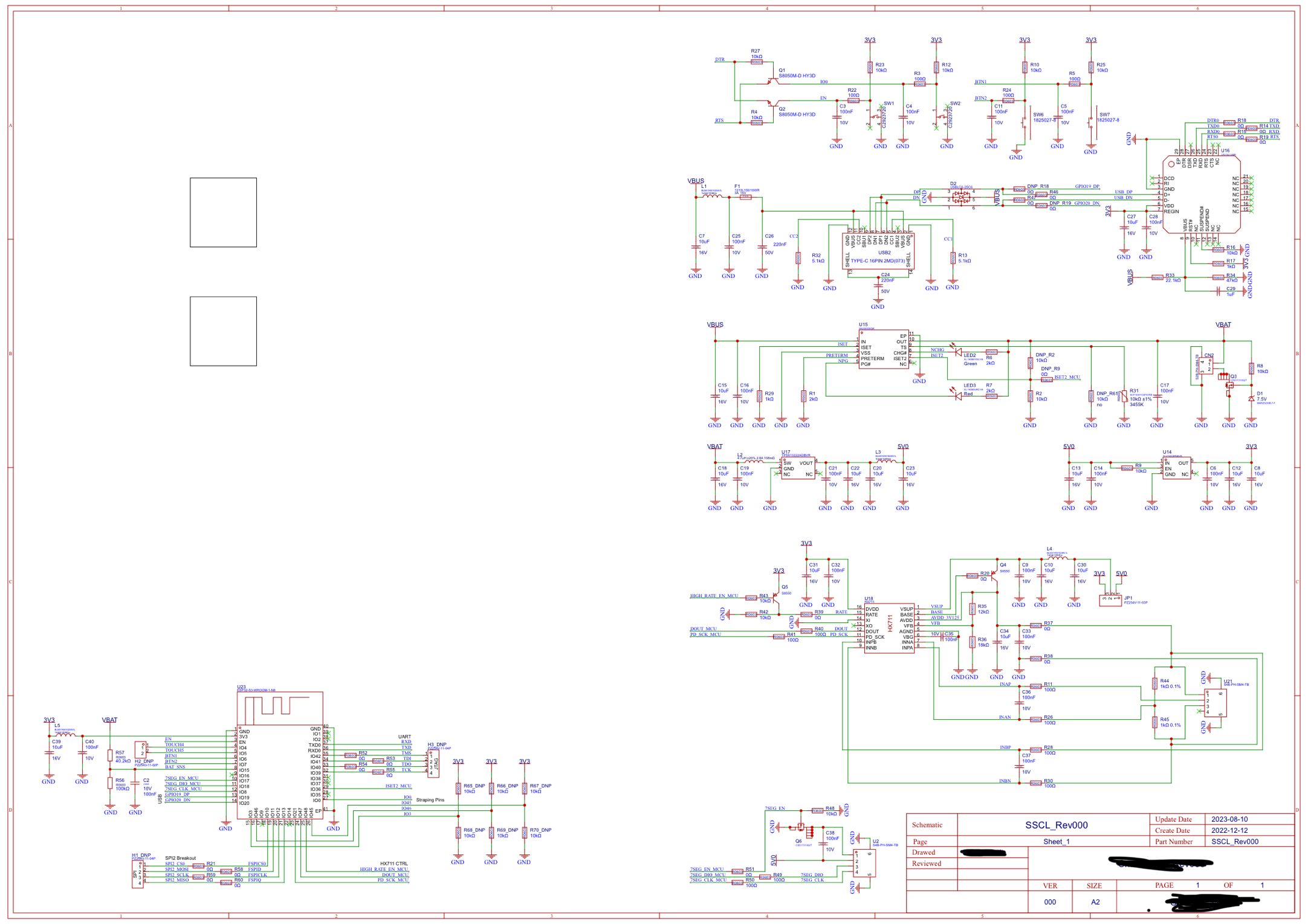Select the H1_DNP SPI header symbol

coord(138,874)
